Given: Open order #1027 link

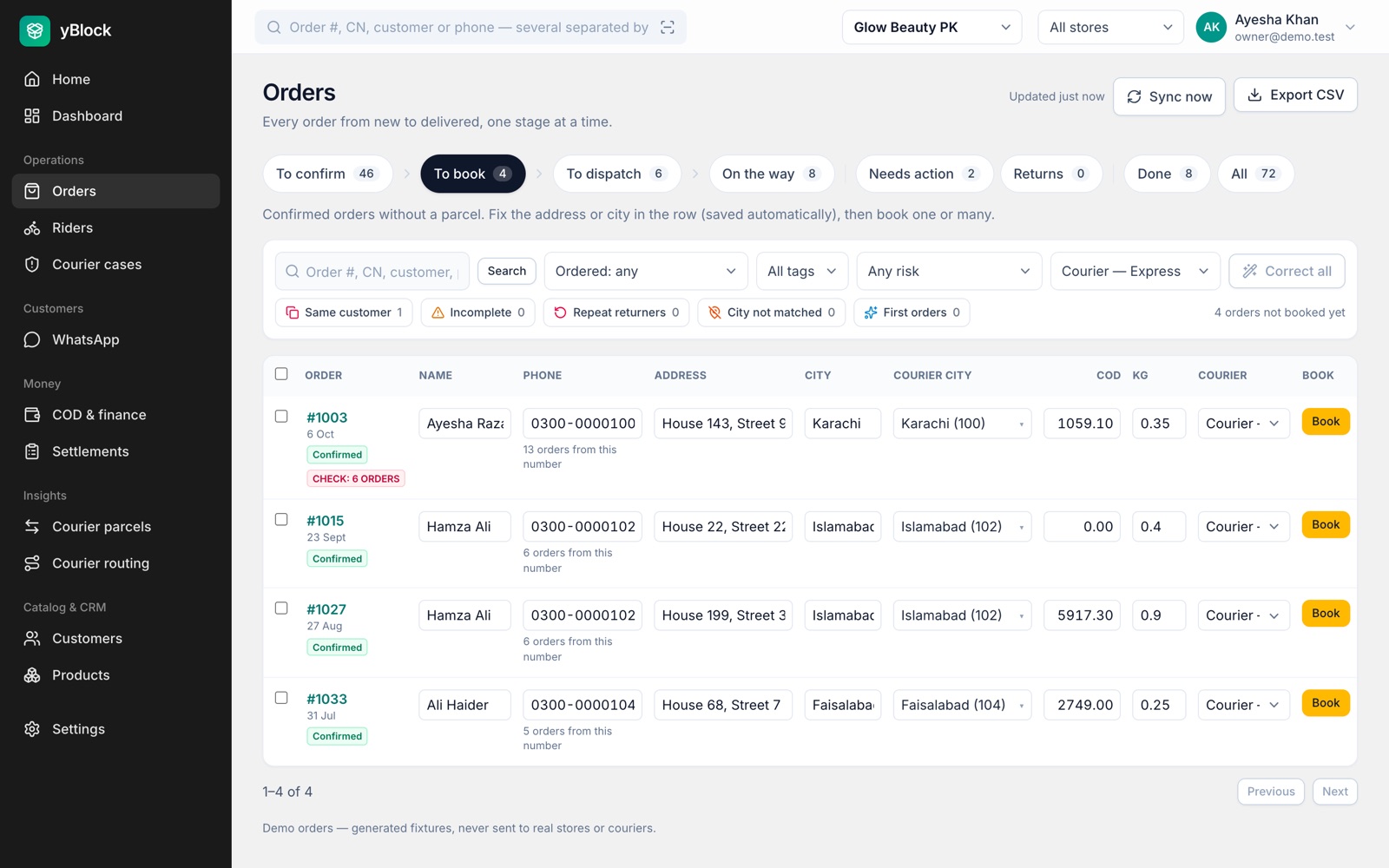Looking at the screenshot, I should click(326, 609).
